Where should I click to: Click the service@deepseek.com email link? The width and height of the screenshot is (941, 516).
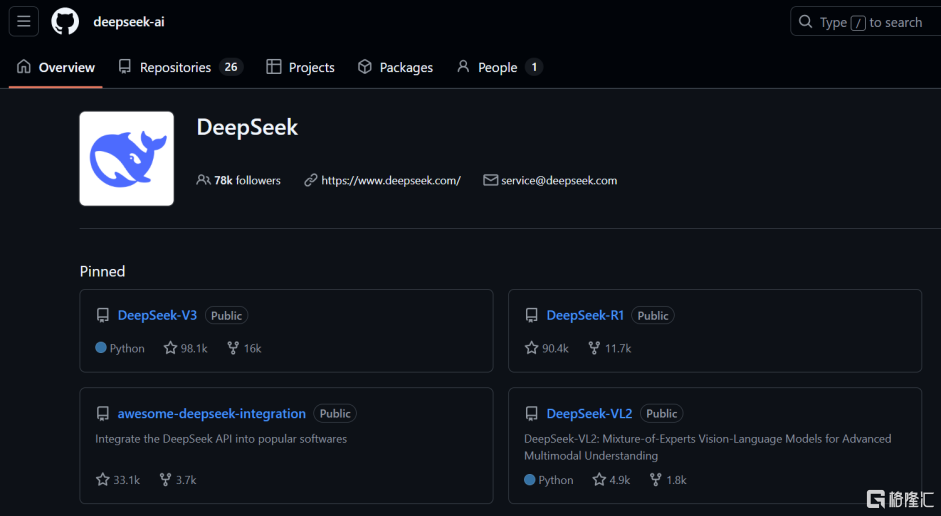tap(559, 180)
